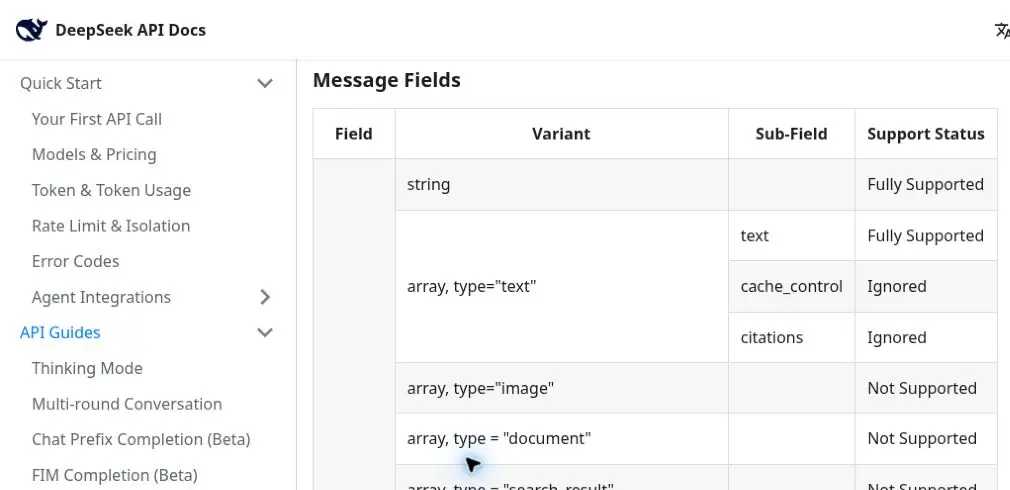The width and height of the screenshot is (1010, 490).
Task: Click the Field column header
Action: point(354,134)
